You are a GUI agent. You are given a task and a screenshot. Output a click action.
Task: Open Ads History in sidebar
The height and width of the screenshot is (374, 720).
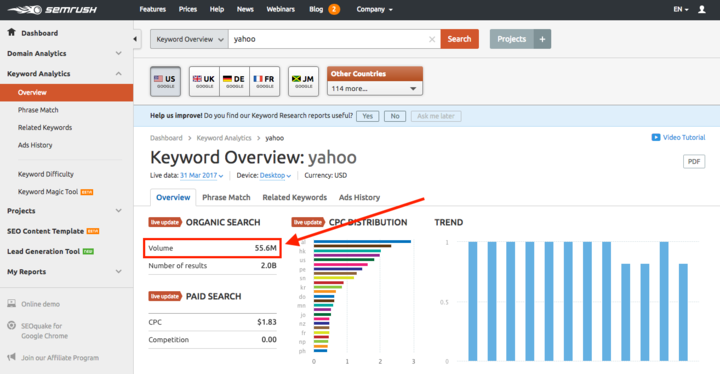click(x=35, y=145)
